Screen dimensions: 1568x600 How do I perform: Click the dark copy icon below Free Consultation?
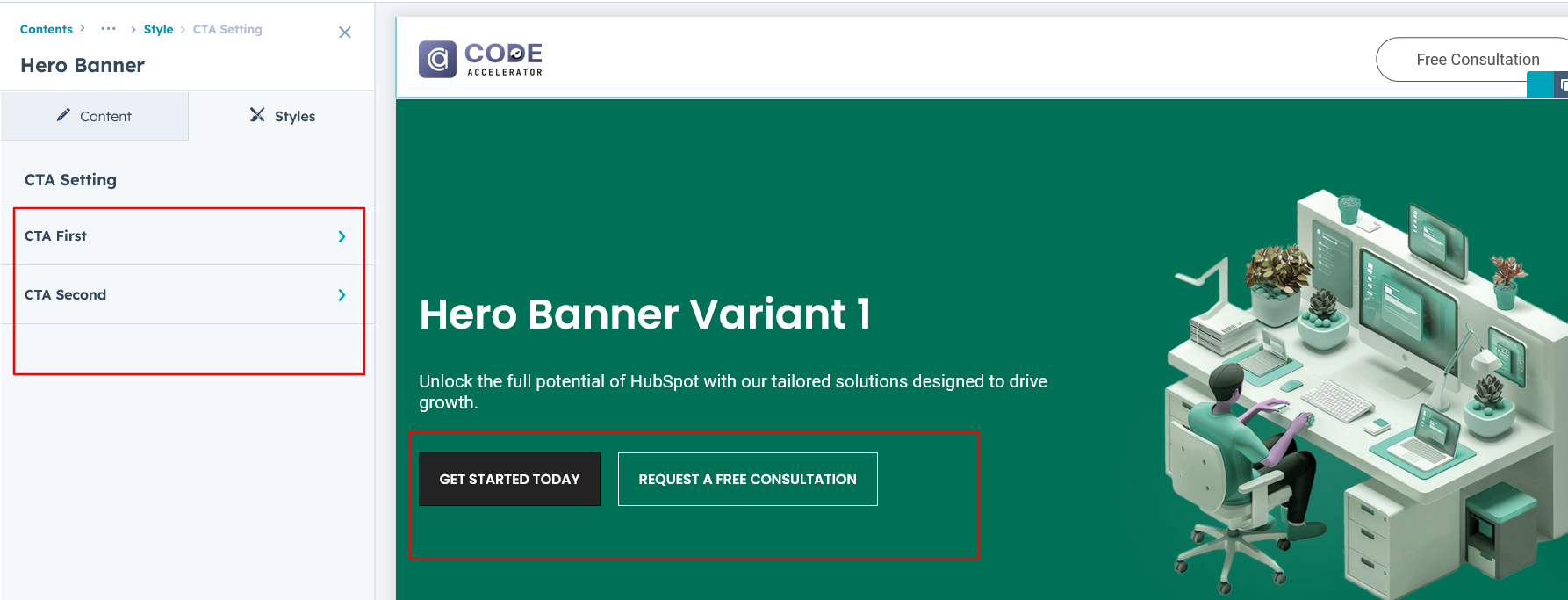coord(1562,86)
